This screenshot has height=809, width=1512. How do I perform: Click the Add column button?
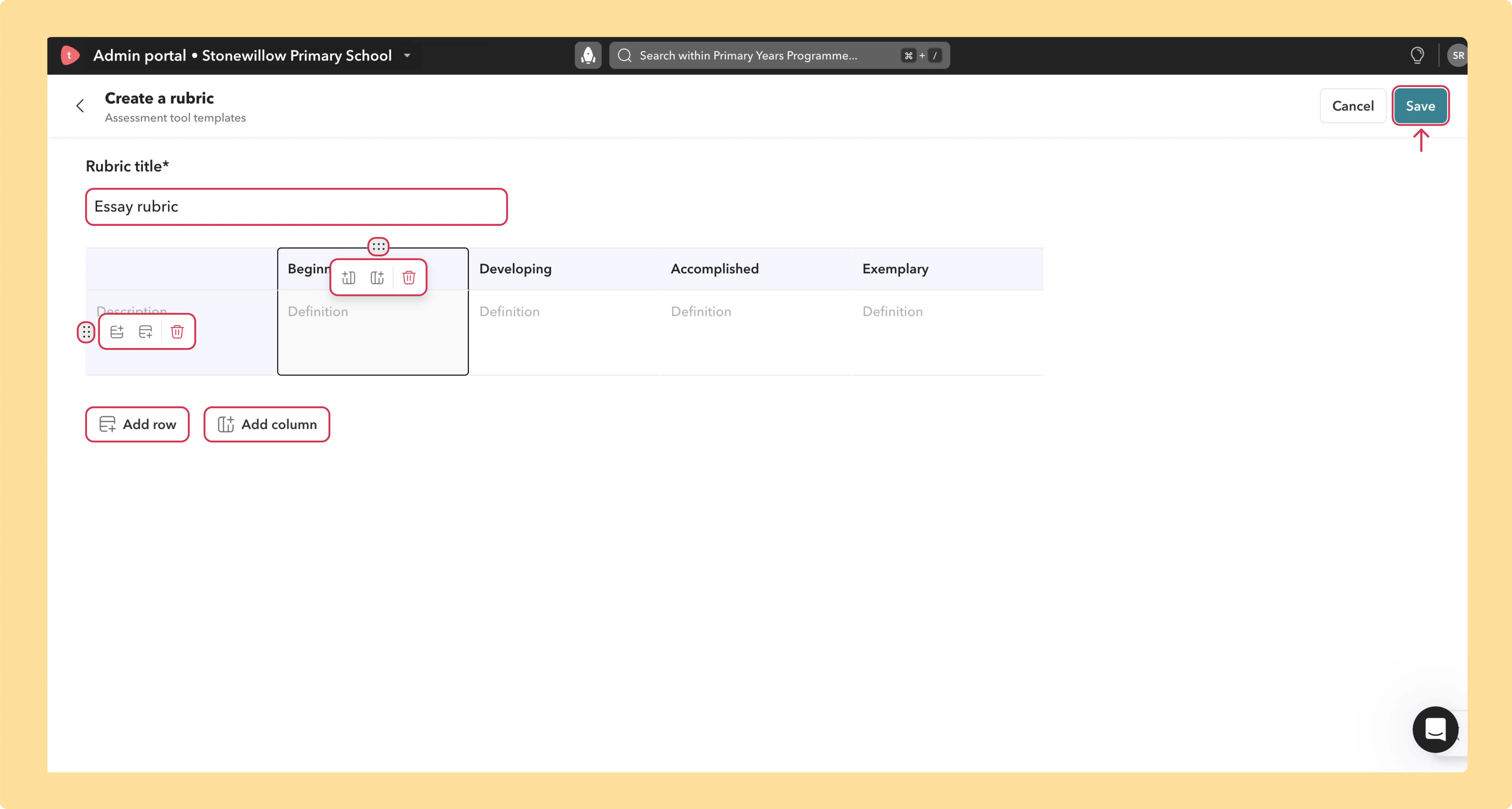coord(267,424)
